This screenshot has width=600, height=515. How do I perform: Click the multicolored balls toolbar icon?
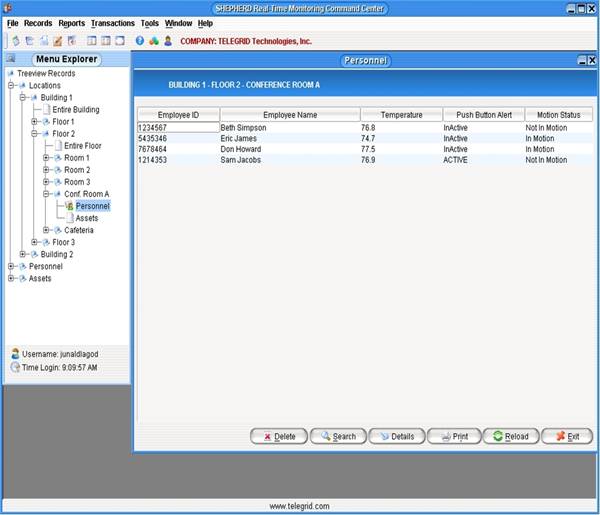(x=154, y=41)
